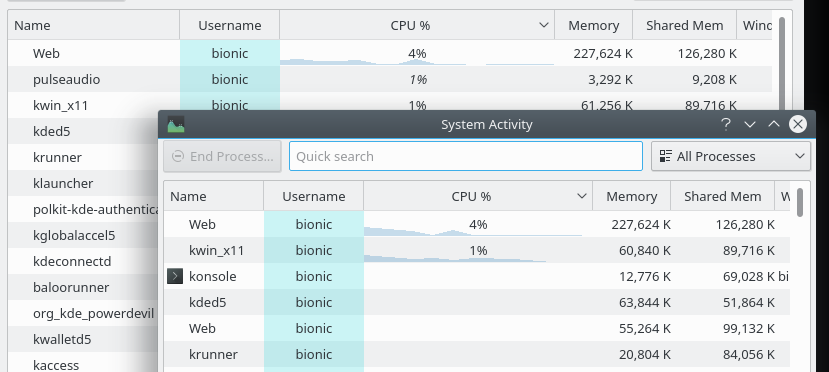Image resolution: width=829 pixels, height=372 pixels.
Task: Sort background list by Shared Mem header
Action: point(685,25)
